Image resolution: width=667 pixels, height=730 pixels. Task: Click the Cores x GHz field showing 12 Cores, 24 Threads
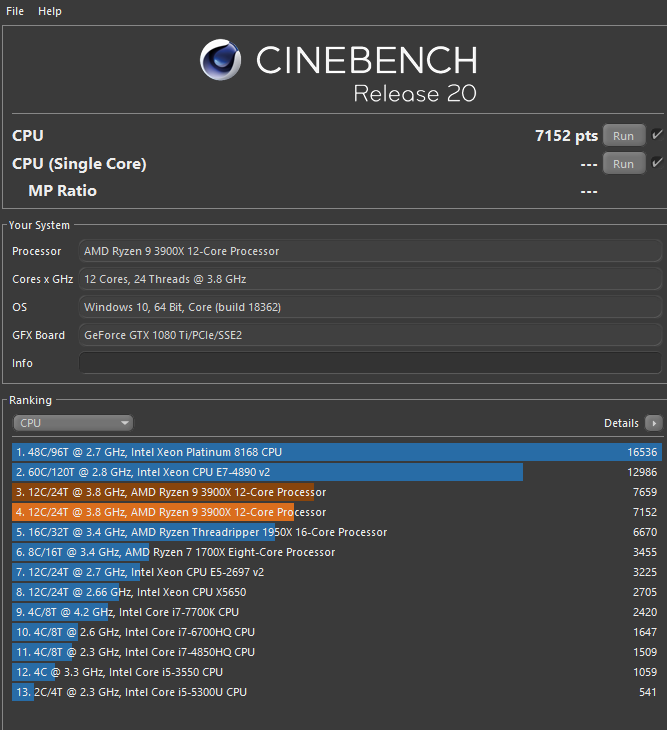coord(370,279)
